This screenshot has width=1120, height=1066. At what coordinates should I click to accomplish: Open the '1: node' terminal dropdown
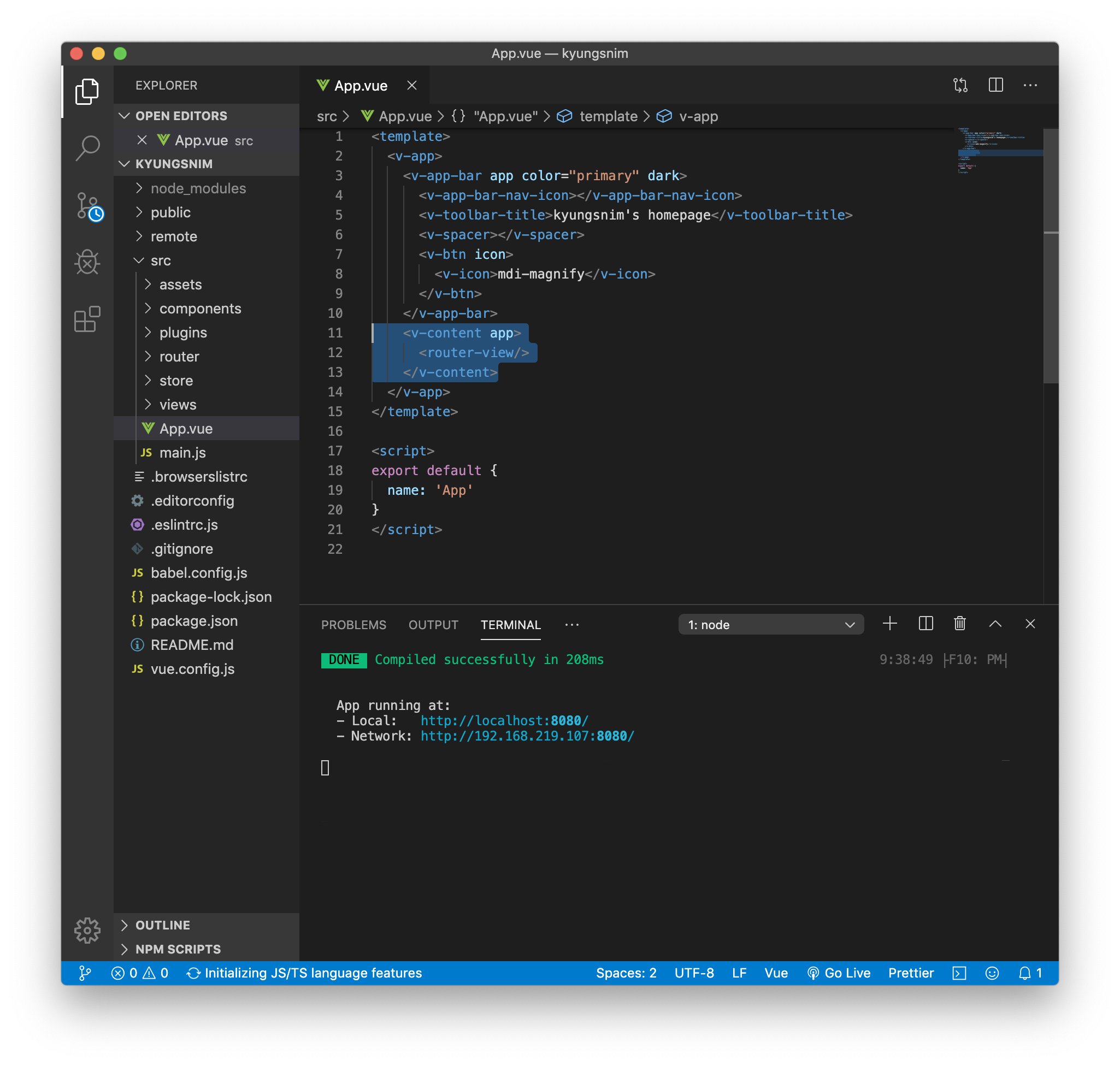click(770, 625)
